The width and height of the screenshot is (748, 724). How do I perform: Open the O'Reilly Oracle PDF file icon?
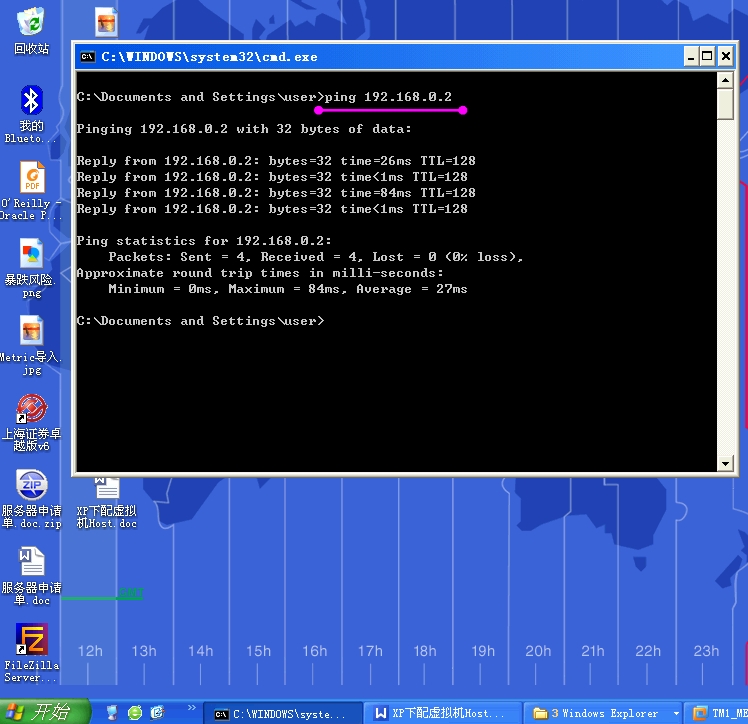(31, 191)
